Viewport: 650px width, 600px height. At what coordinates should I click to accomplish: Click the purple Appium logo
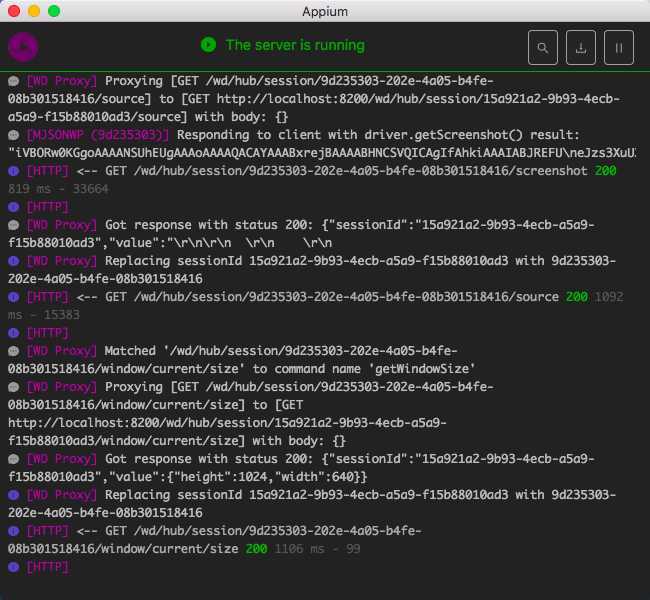tap(23, 47)
